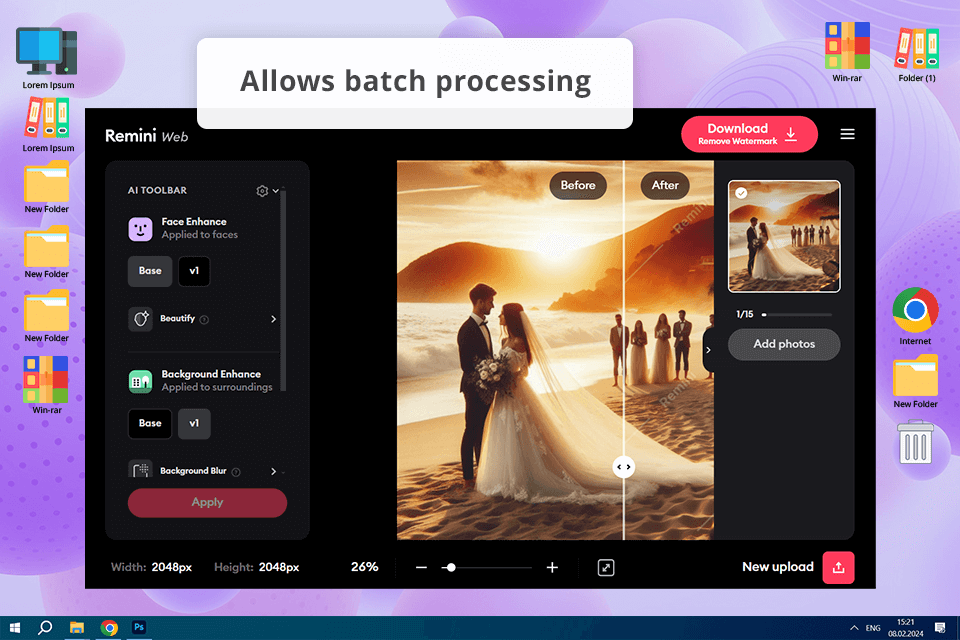960x640 pixels.
Task: Open the Windows Start menu
Action: 15,628
